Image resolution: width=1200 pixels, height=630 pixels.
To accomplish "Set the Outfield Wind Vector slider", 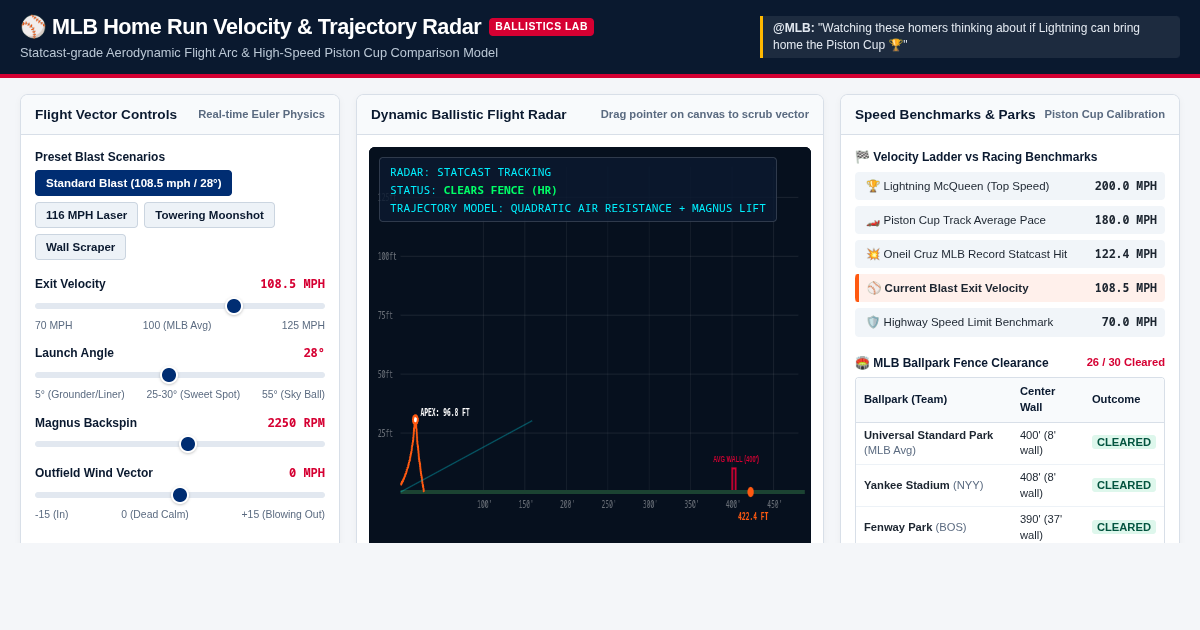I will pos(180,495).
